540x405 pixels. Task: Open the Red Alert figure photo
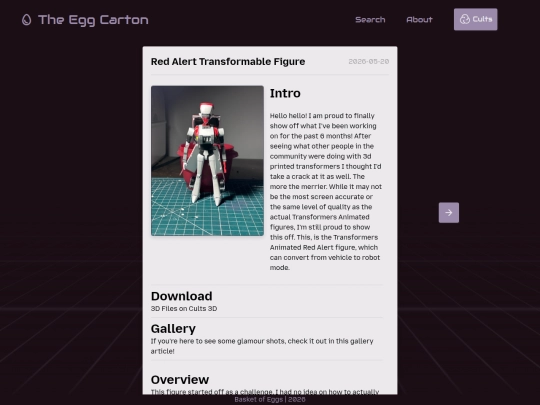pos(207,161)
